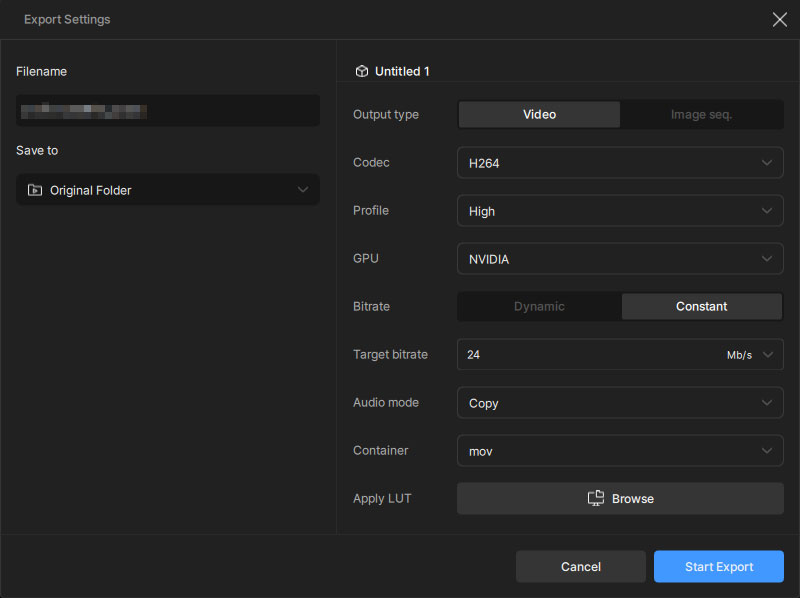Image resolution: width=800 pixels, height=598 pixels.
Task: Open the GPU dropdown showing NVIDIA
Action: [x=620, y=259]
